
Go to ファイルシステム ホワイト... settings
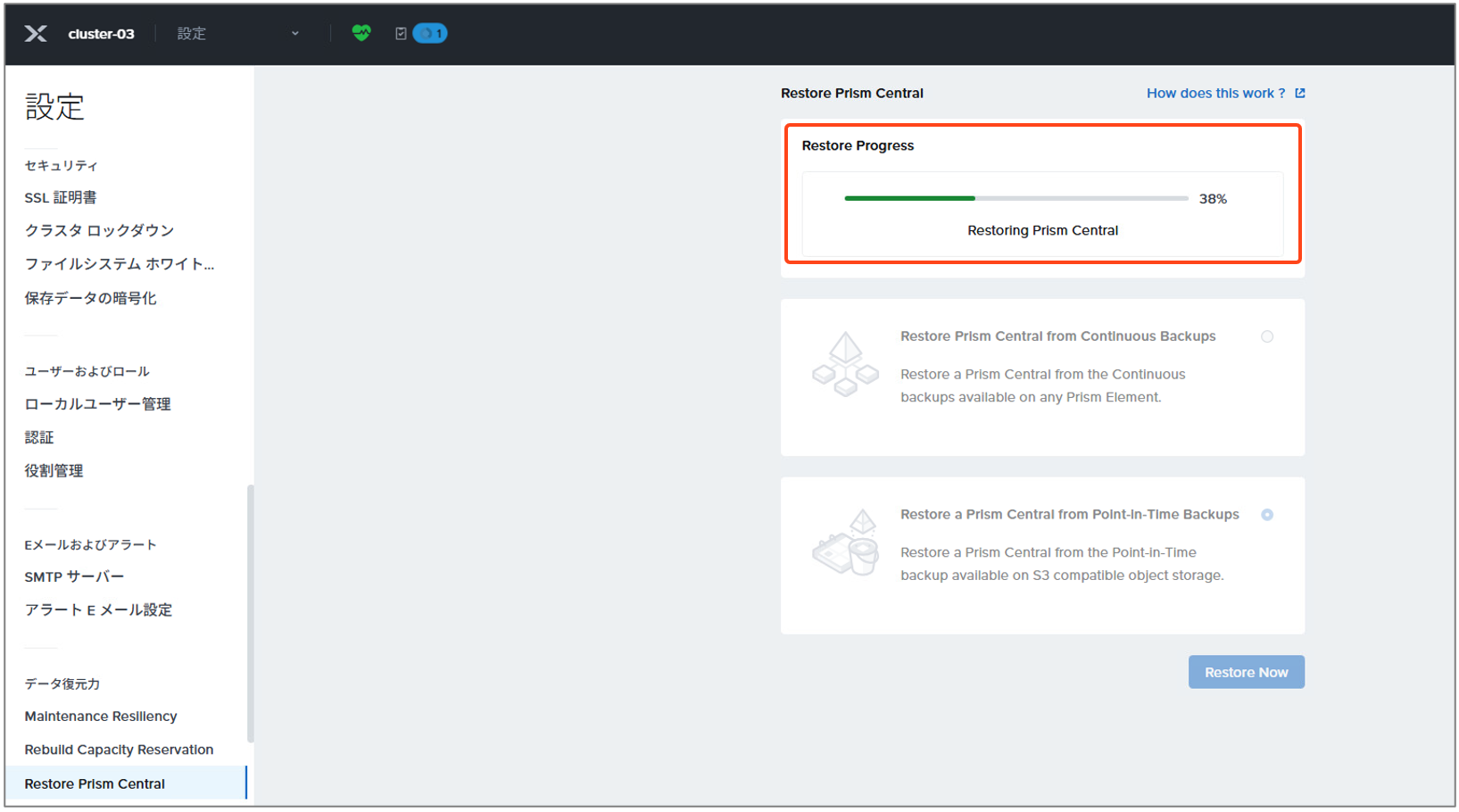click(x=120, y=264)
